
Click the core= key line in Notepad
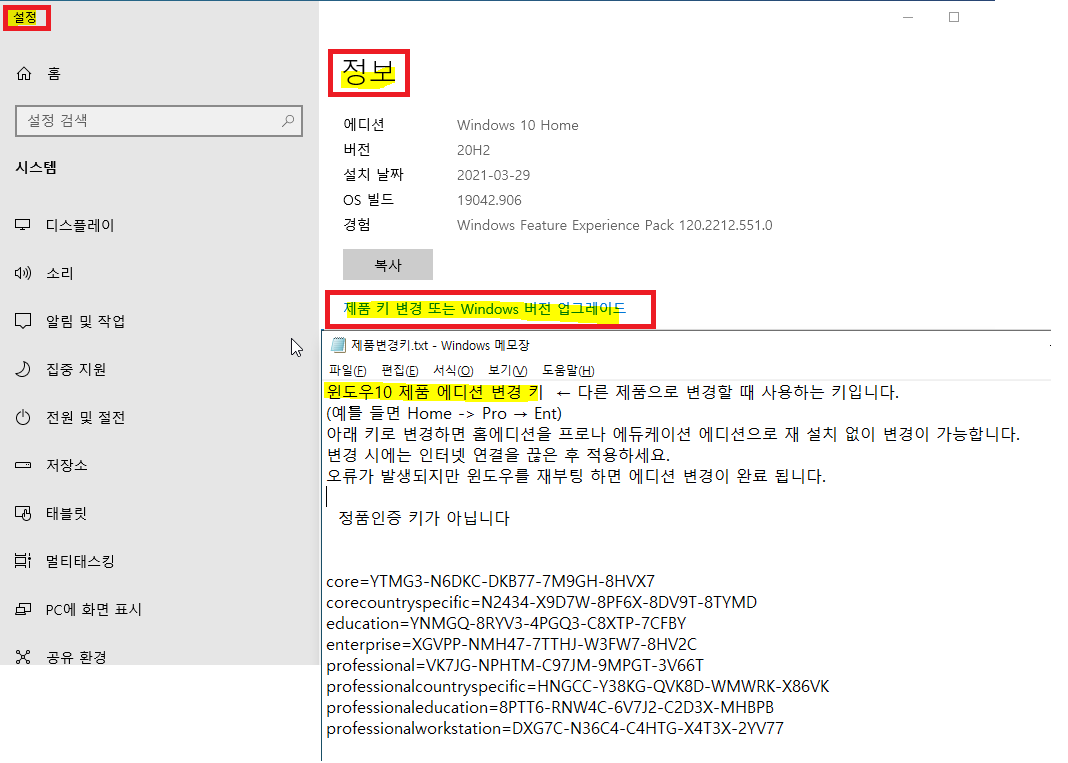pos(490,582)
